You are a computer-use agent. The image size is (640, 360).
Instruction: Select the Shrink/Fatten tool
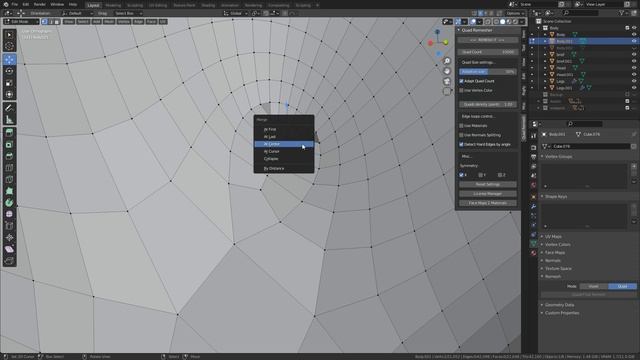pos(9,238)
